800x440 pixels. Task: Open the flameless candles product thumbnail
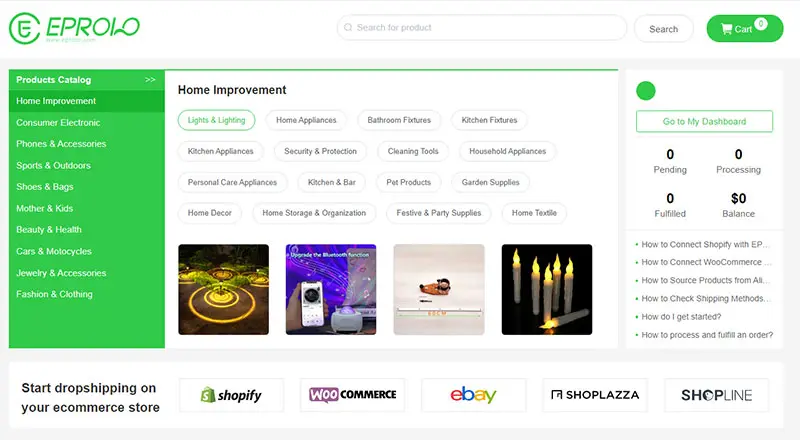(547, 289)
